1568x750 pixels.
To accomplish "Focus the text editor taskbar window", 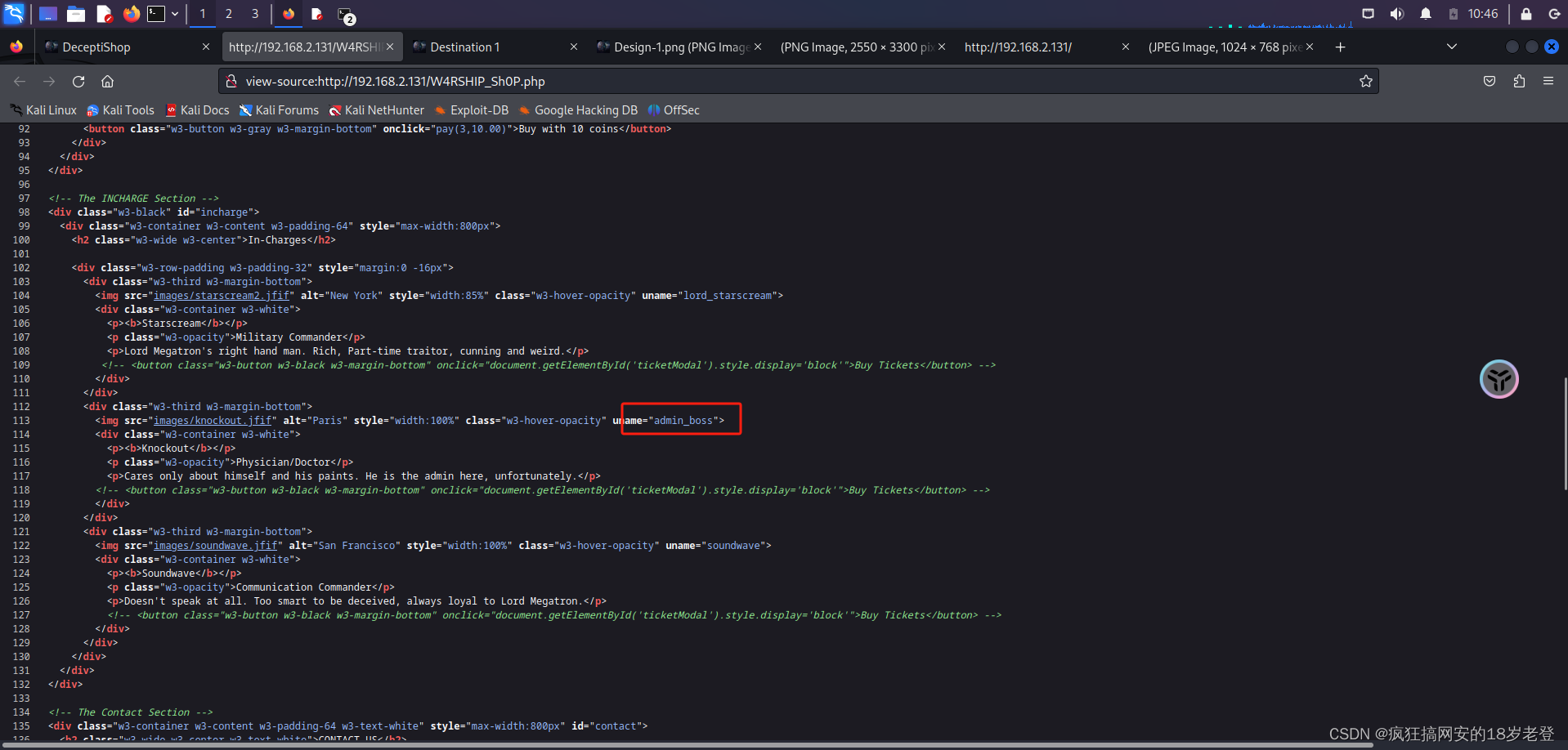I will click(x=317, y=14).
